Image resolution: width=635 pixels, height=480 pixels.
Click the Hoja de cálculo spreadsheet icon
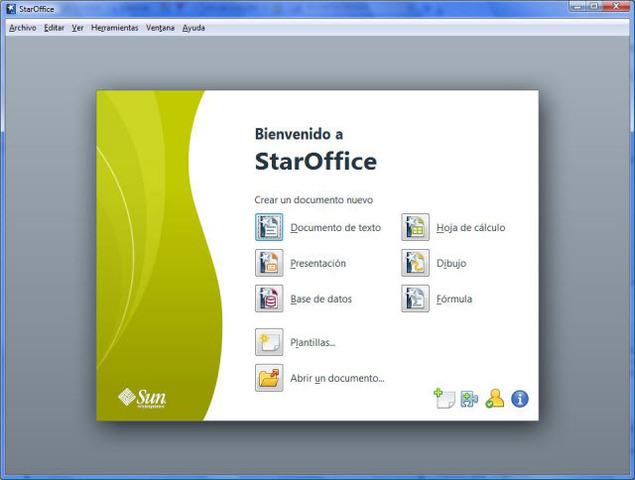click(415, 227)
